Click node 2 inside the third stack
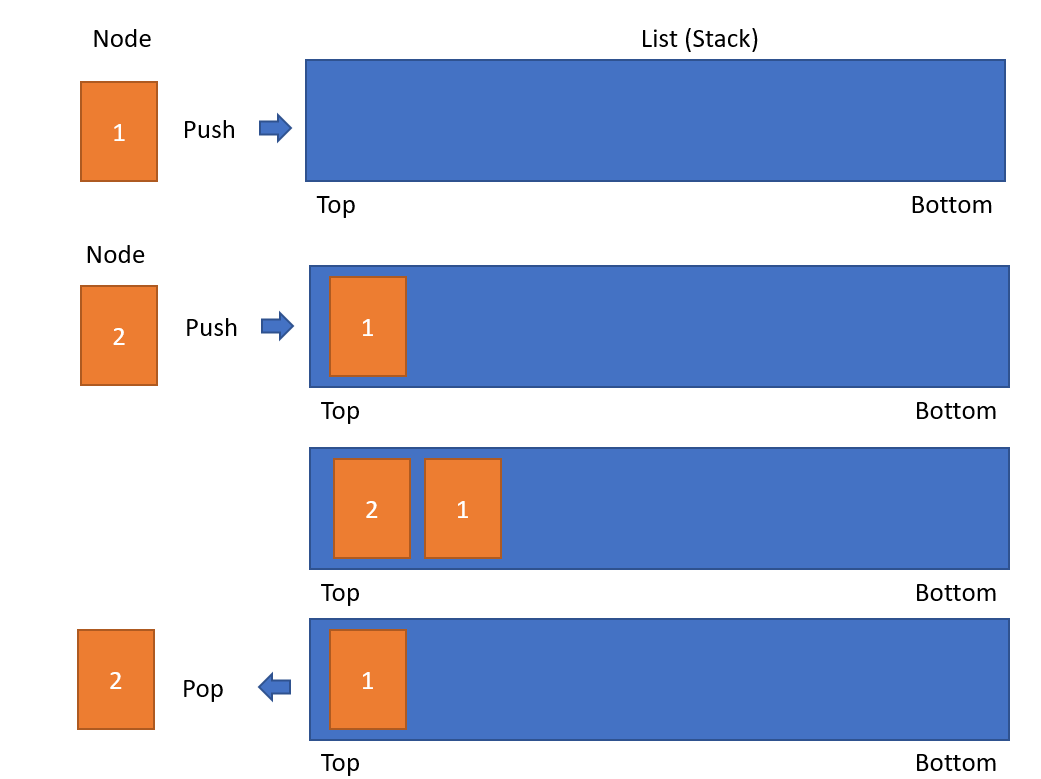The image size is (1041, 779). point(372,509)
